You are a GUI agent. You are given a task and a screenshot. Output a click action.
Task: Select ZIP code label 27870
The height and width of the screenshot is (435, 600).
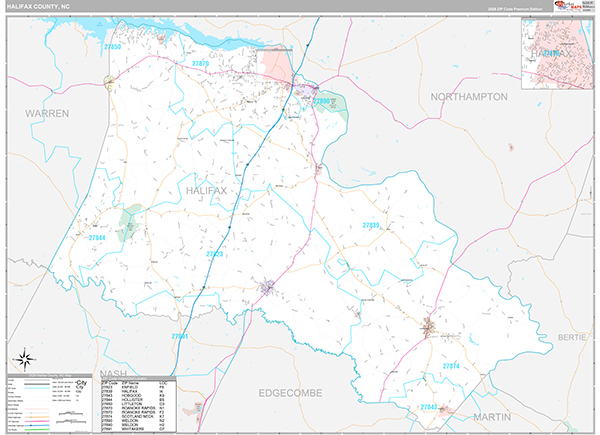click(200, 63)
